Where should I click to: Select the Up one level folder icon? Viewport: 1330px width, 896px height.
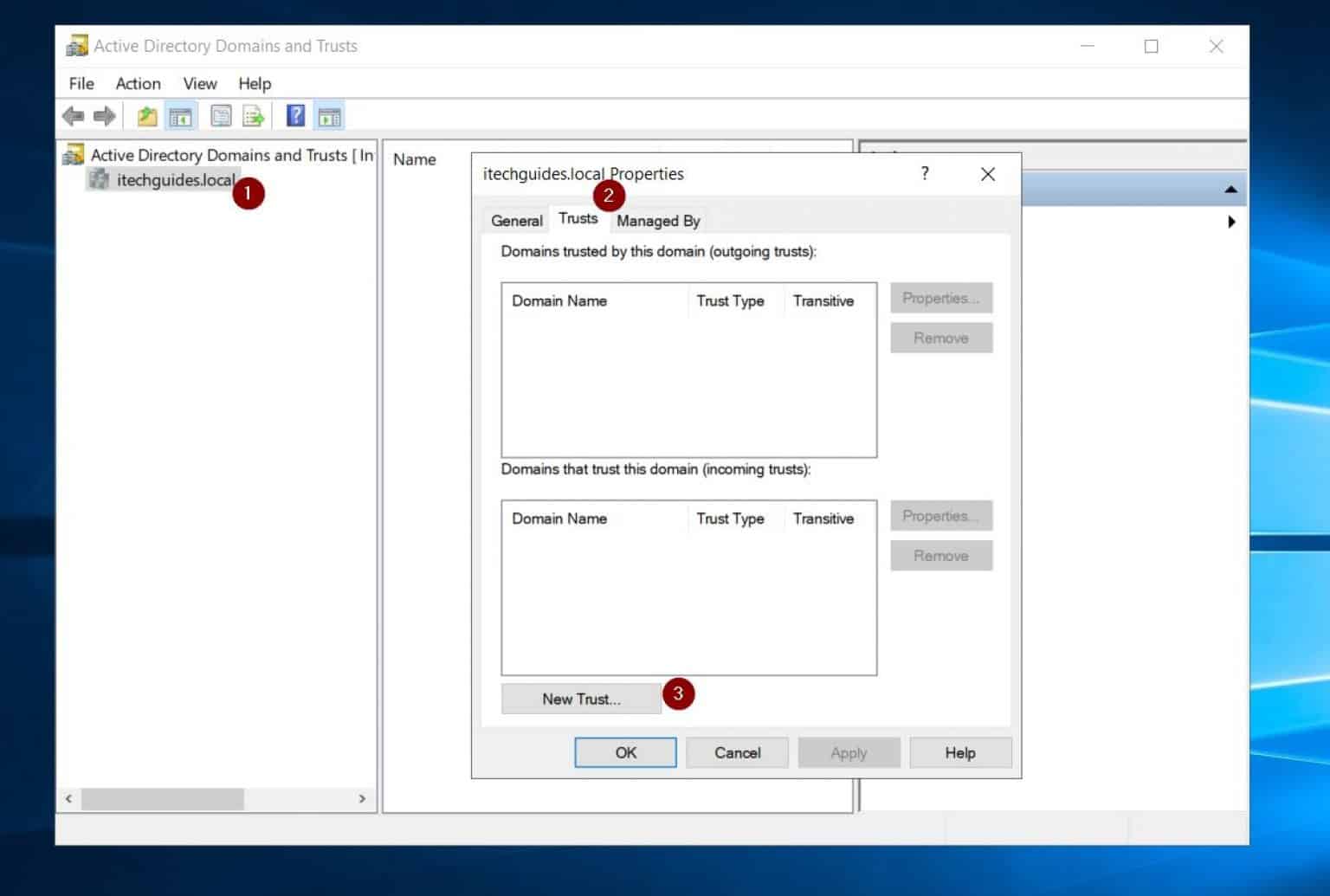click(x=146, y=114)
